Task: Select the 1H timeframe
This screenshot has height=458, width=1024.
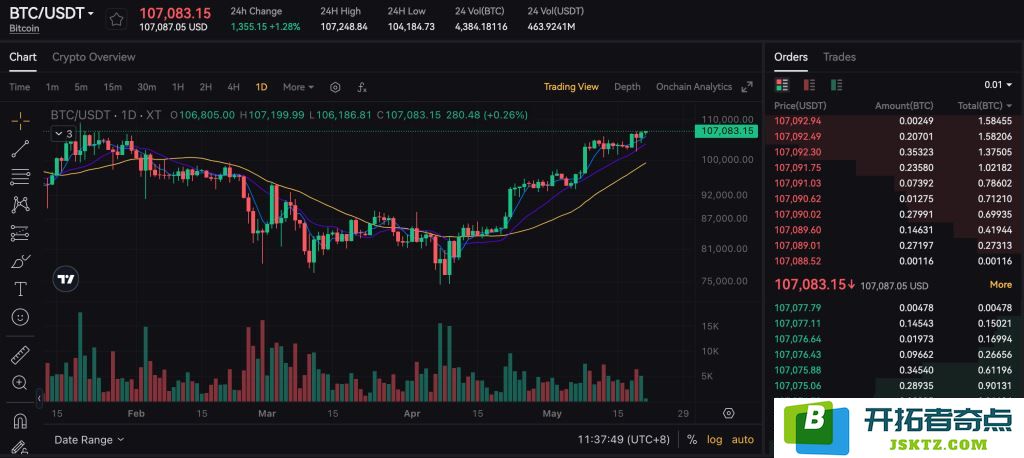Action: tap(178, 87)
